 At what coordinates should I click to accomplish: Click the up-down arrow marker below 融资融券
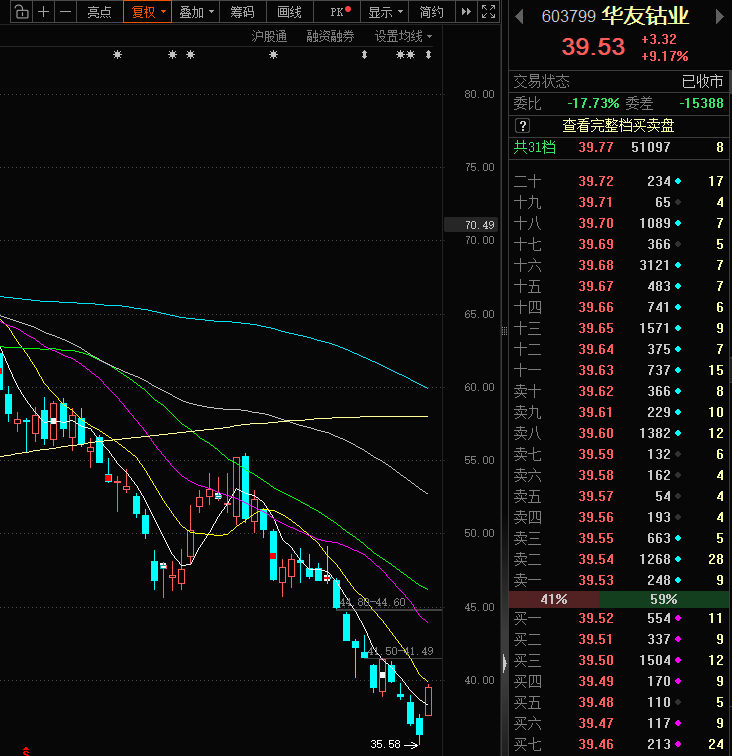[x=365, y=54]
